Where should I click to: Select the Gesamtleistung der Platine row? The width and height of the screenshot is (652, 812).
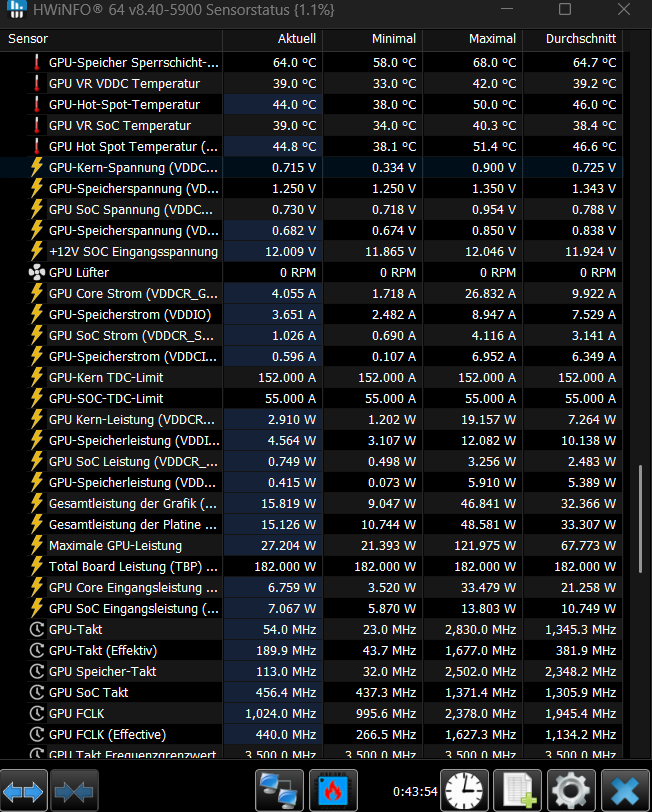click(x=311, y=525)
